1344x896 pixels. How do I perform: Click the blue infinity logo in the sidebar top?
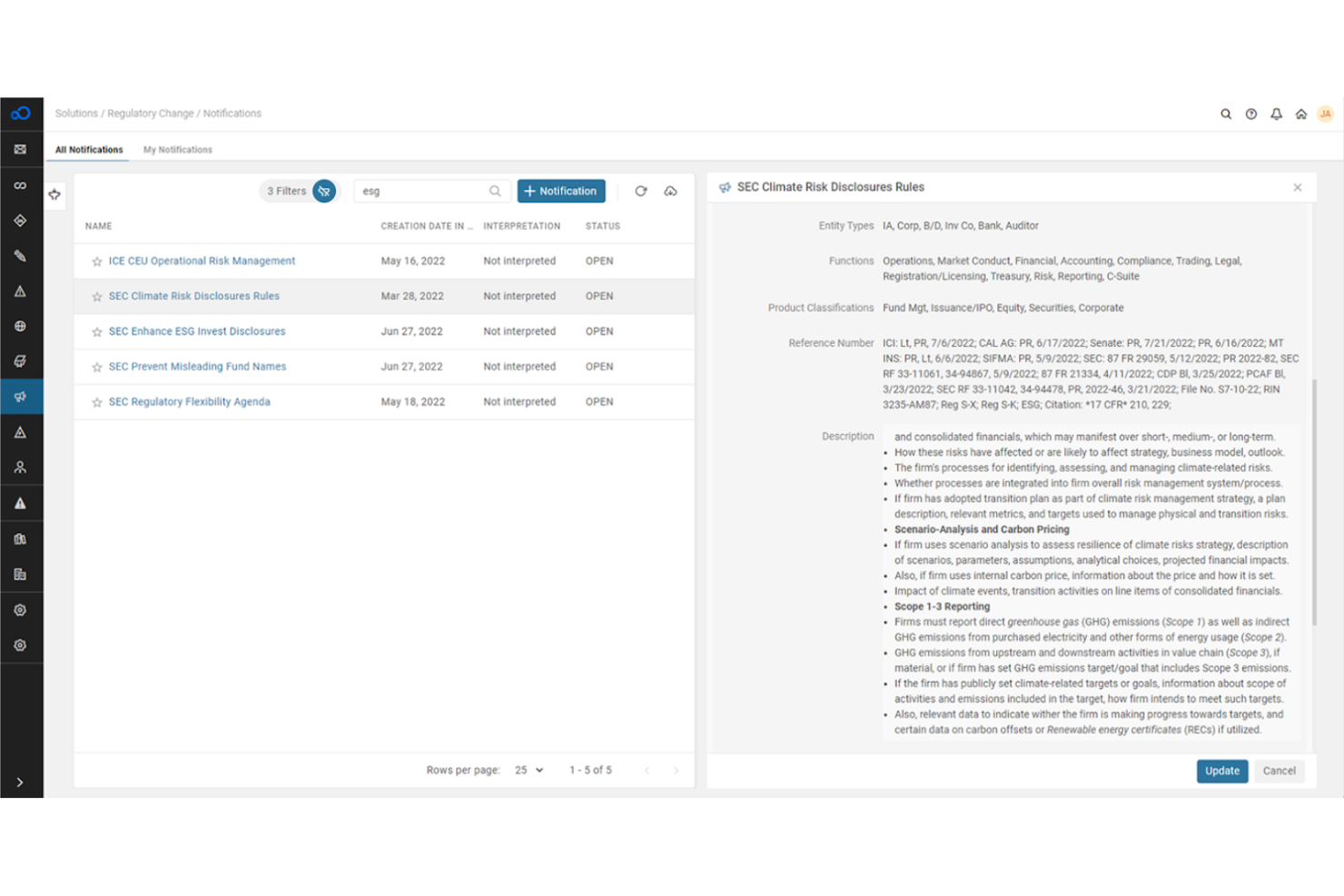point(21,113)
